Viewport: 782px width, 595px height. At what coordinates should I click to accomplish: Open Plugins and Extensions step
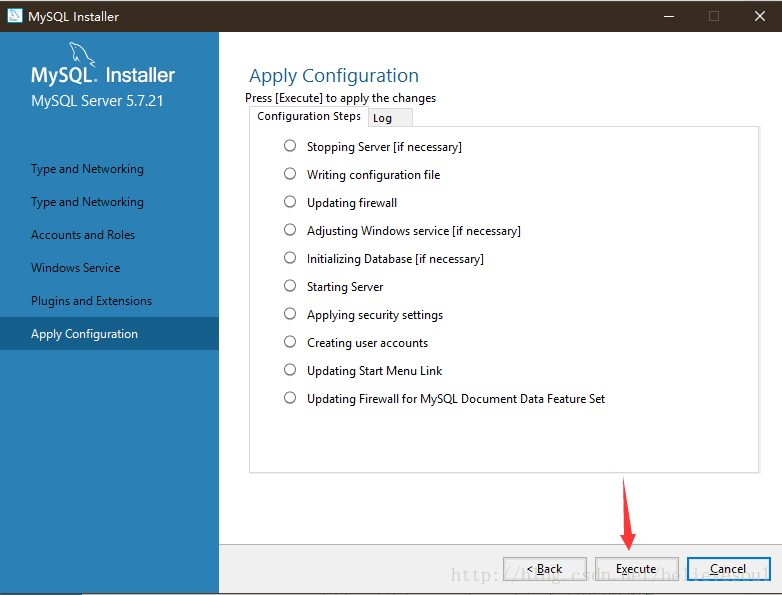(x=91, y=301)
